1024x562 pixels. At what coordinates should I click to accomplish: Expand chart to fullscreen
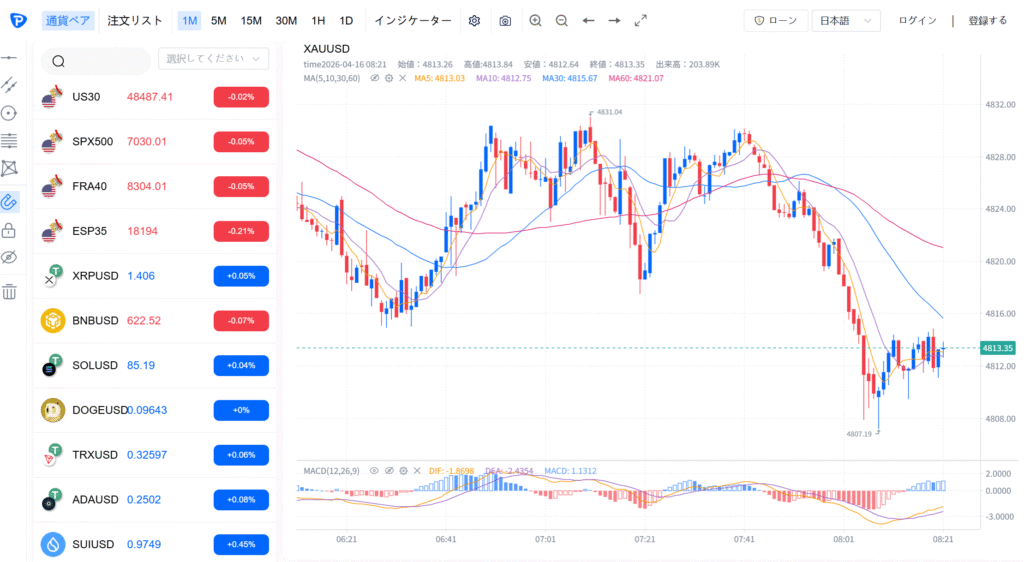click(641, 21)
